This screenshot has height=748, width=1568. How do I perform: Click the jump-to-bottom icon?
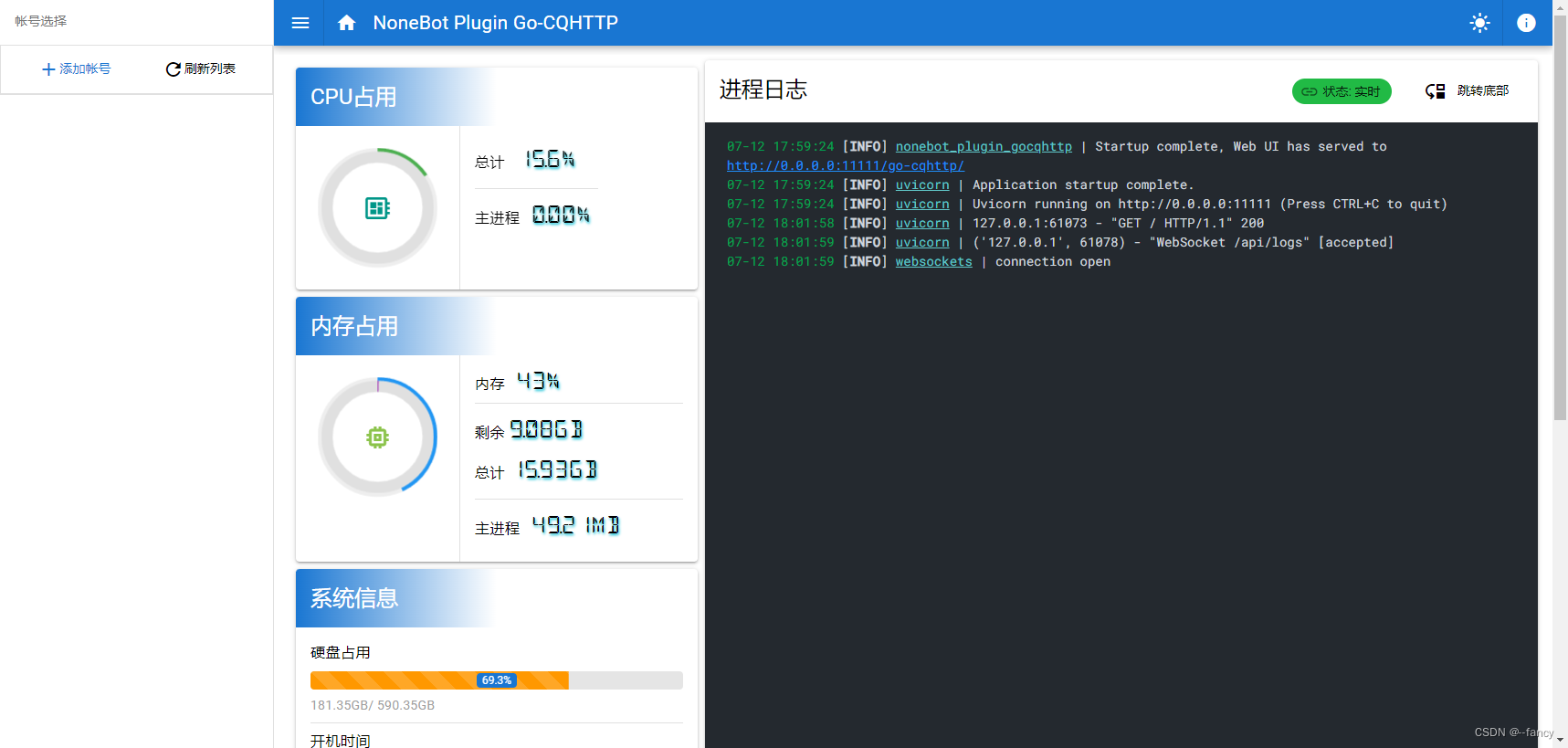1435,91
